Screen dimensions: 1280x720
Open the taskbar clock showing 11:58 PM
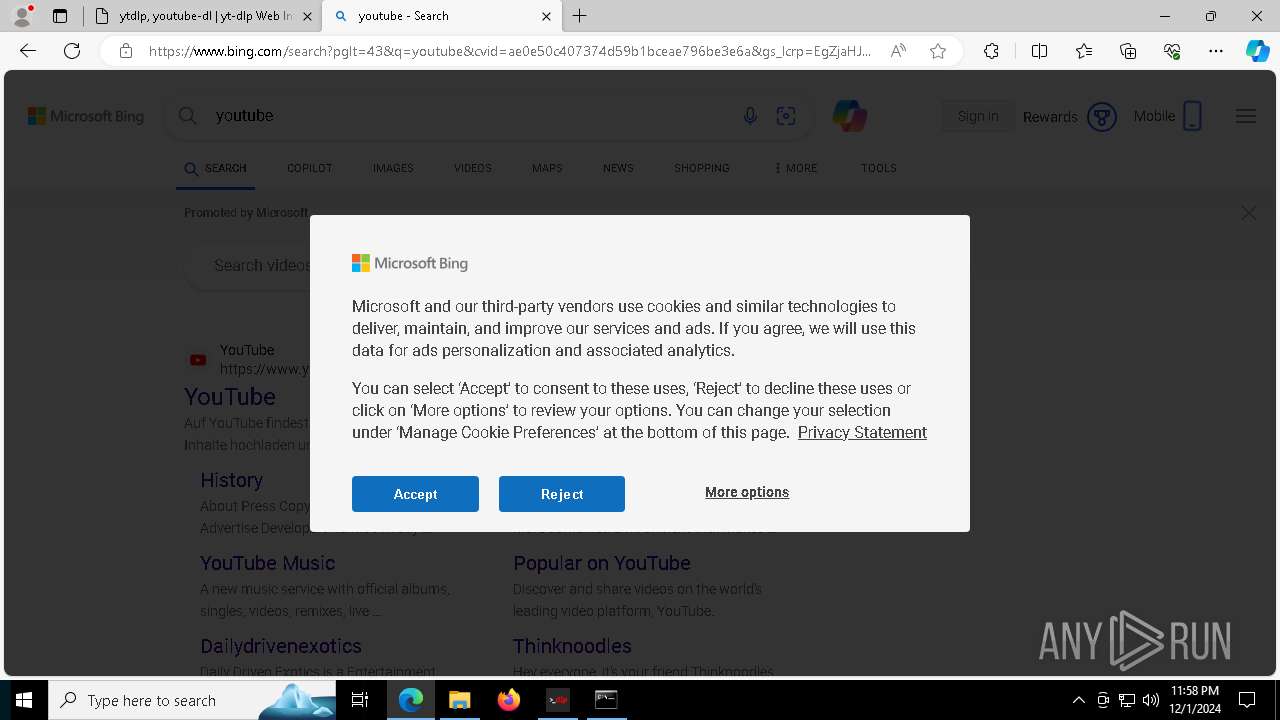1195,700
